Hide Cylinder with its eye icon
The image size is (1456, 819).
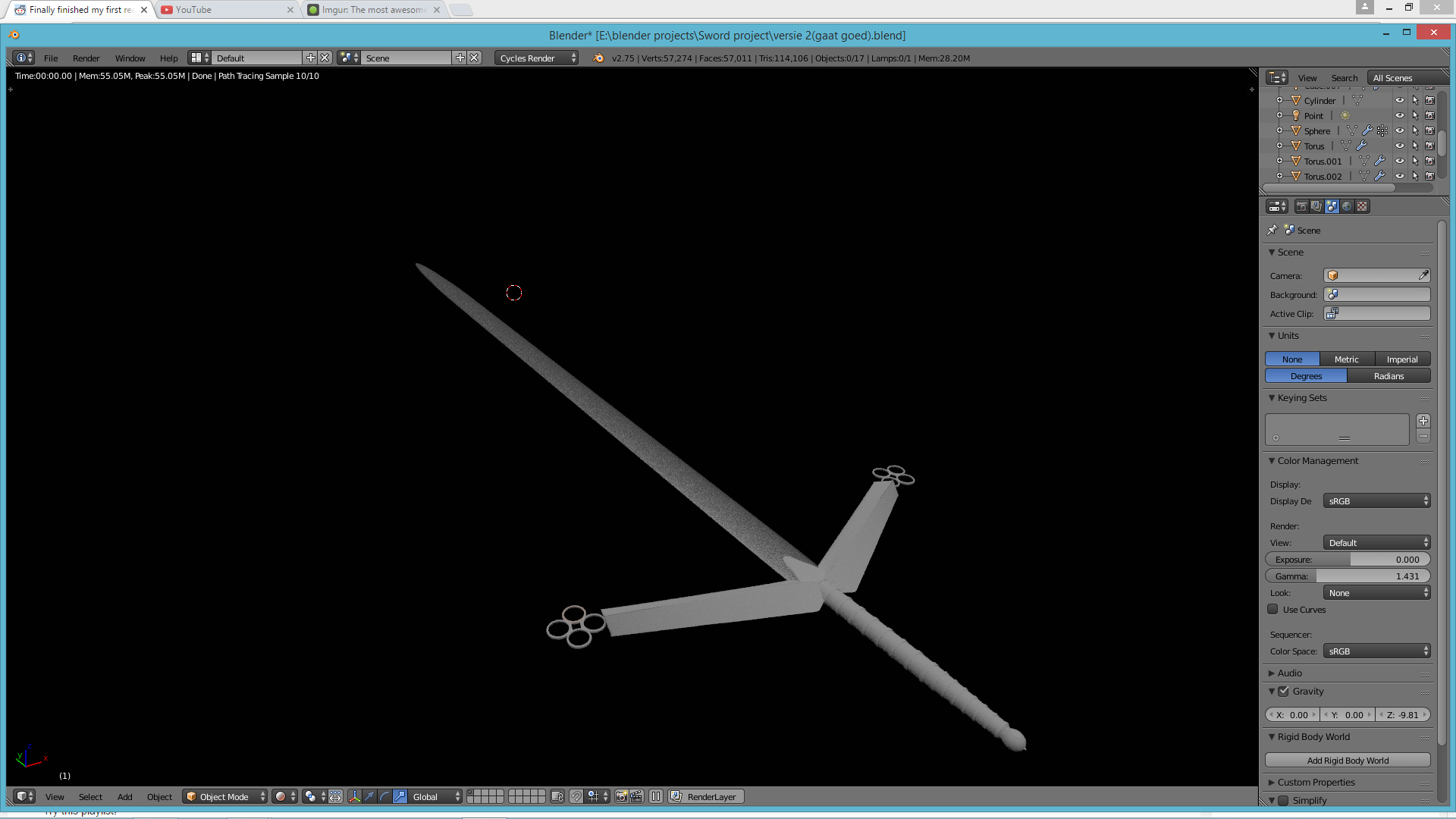click(1400, 100)
